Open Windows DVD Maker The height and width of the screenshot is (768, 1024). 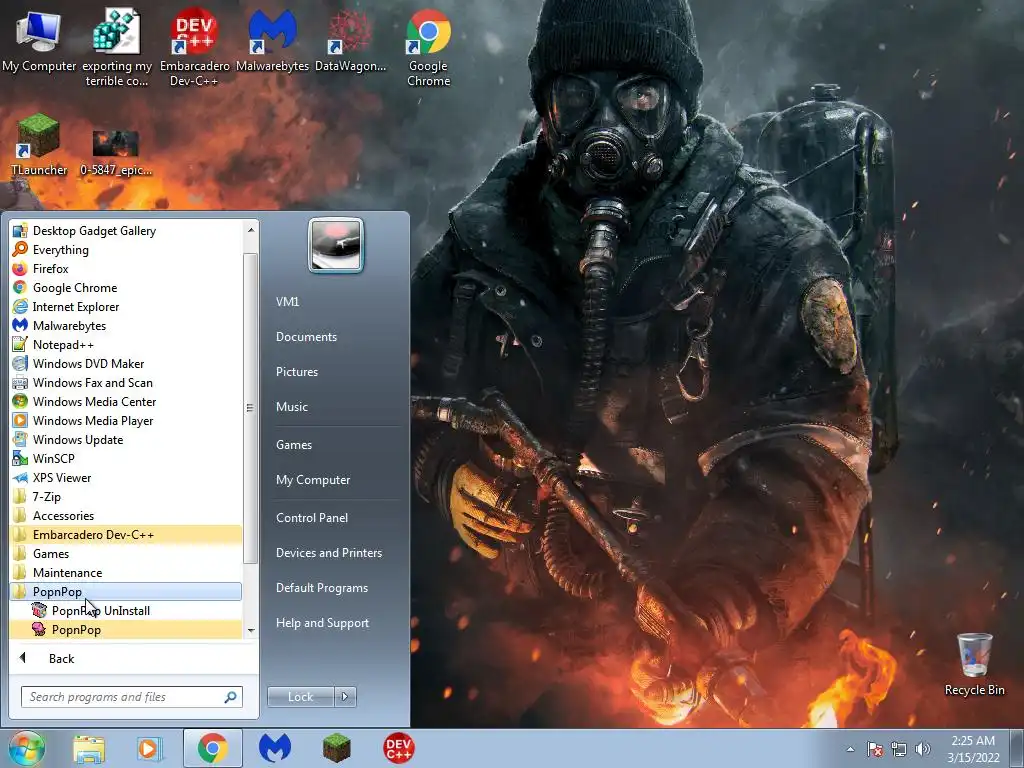tap(126, 363)
